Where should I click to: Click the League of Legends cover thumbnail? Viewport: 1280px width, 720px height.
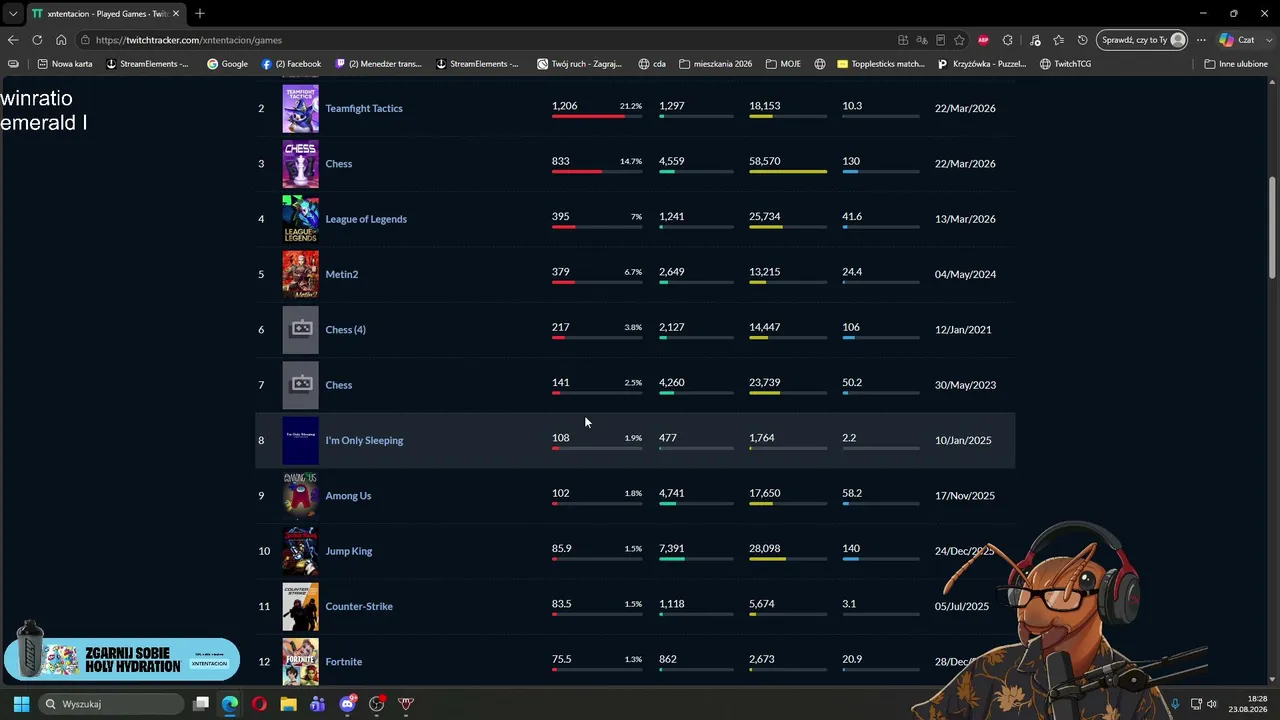pyautogui.click(x=300, y=219)
